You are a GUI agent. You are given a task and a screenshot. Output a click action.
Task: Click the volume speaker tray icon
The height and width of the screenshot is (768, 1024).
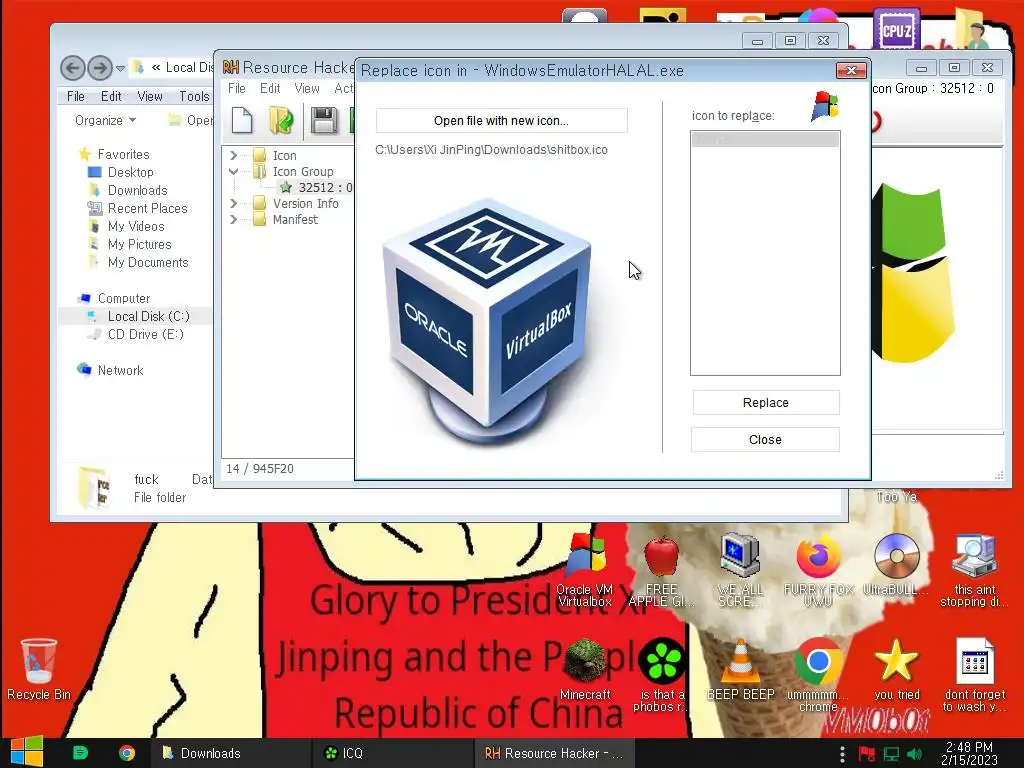tap(915, 754)
